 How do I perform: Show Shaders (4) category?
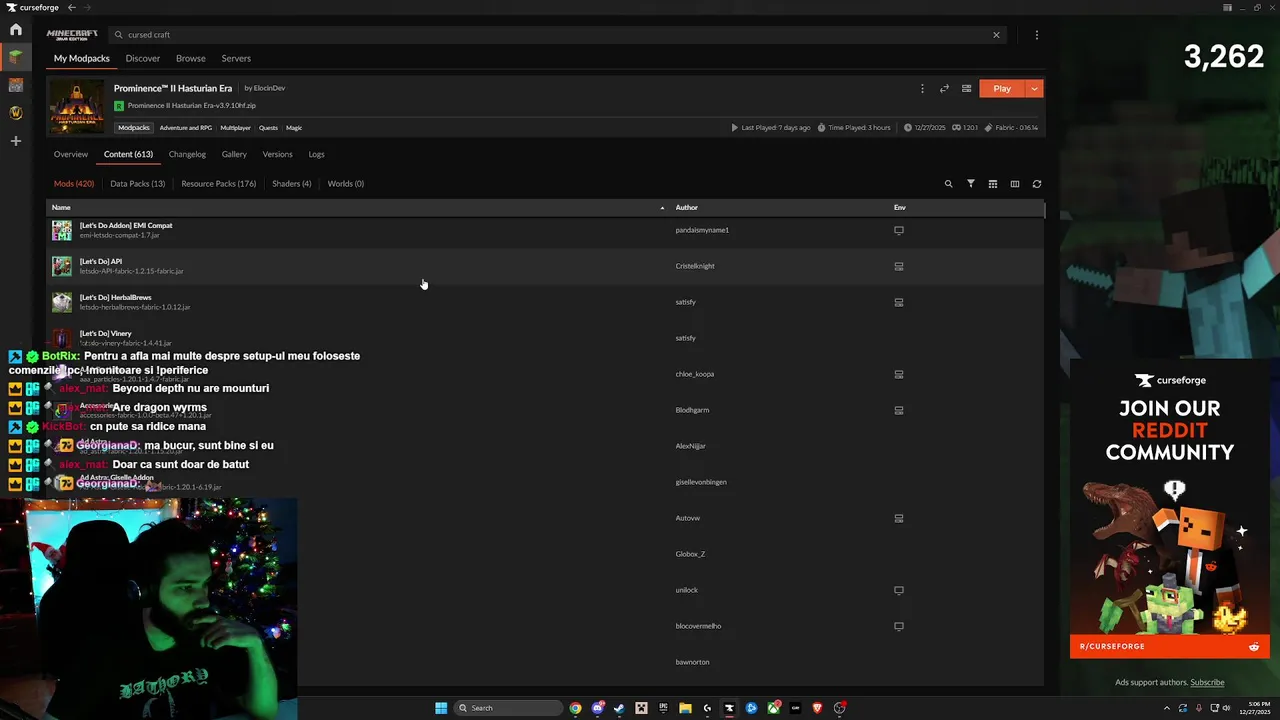[x=292, y=184]
